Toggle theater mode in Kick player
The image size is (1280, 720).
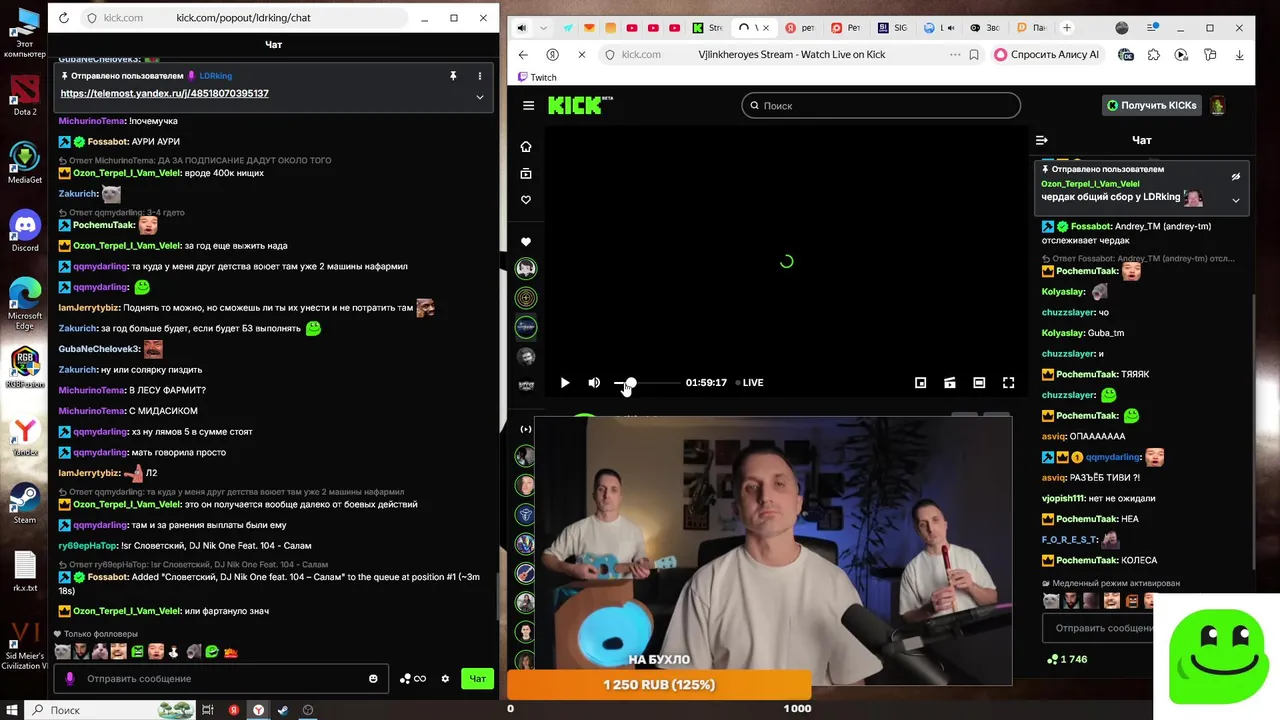point(979,383)
